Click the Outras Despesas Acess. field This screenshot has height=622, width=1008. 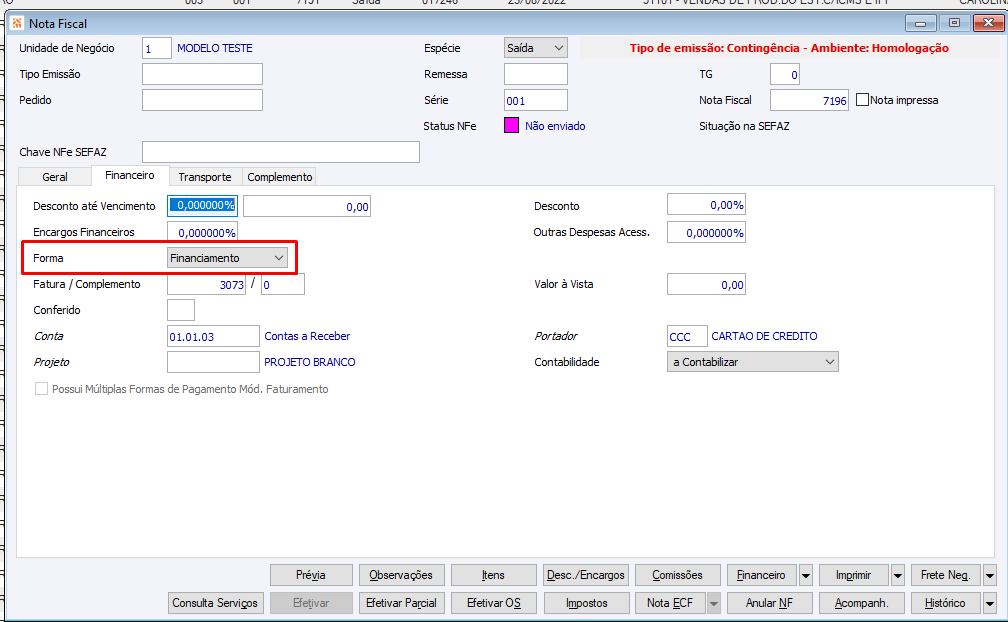pyautogui.click(x=706, y=233)
